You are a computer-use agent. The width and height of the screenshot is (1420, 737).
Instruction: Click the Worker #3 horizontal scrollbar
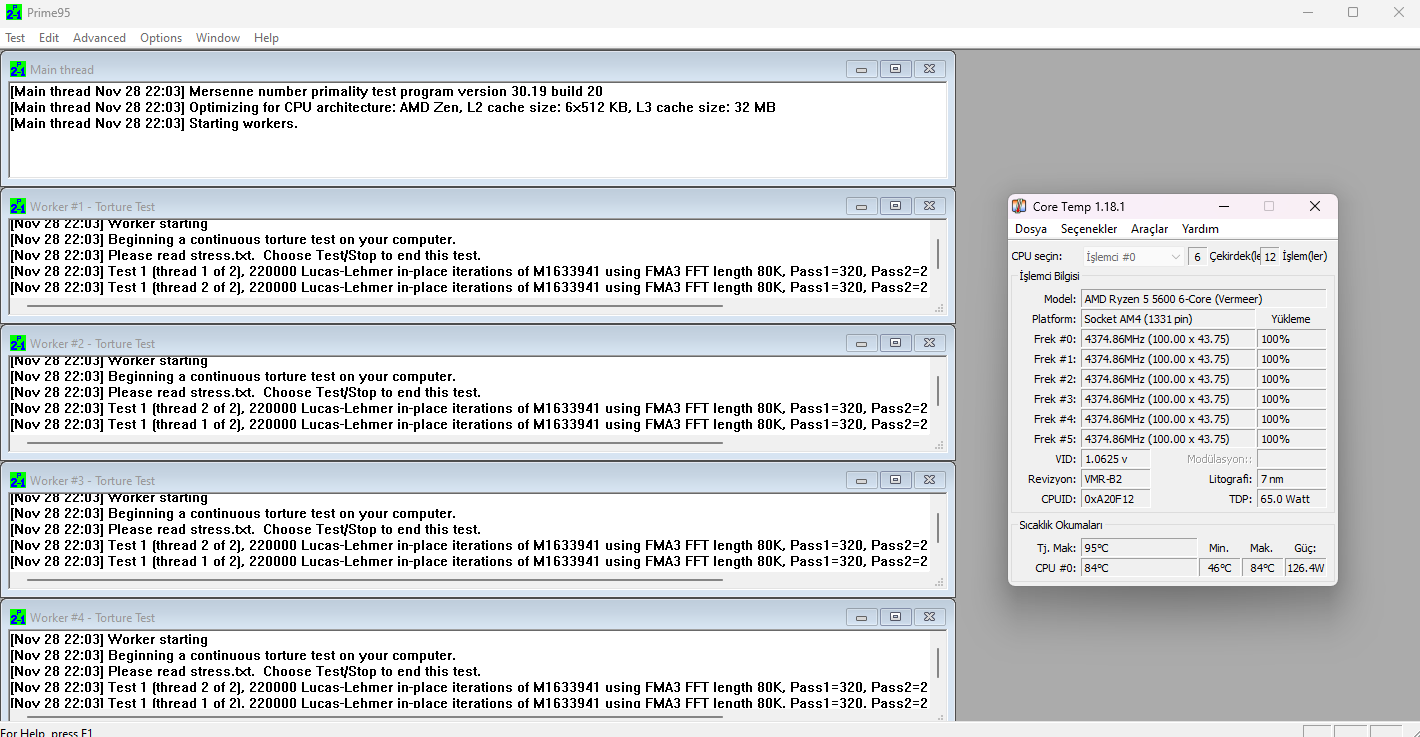[374, 580]
